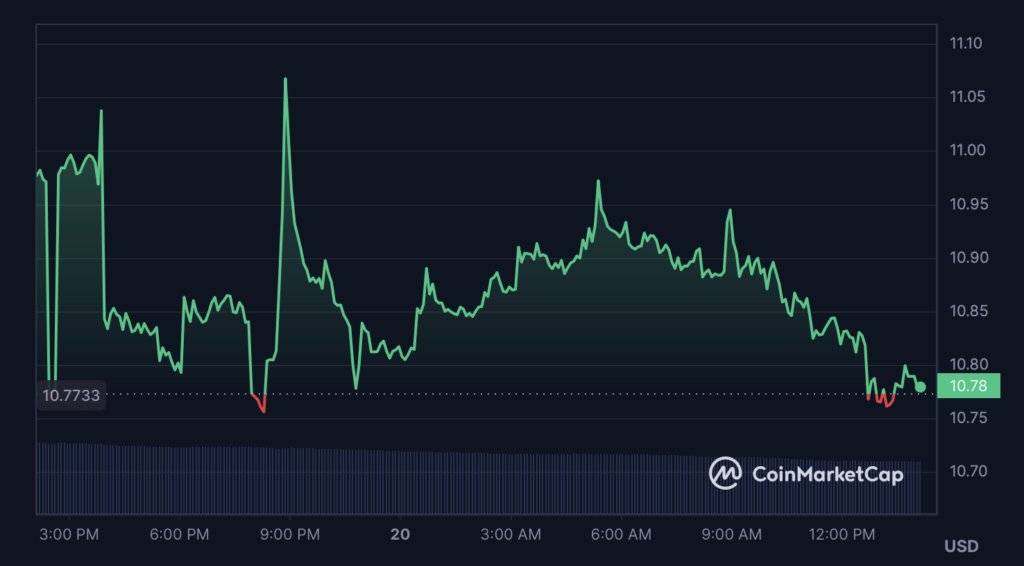Click the 11.05 price axis label
1024x566 pixels.
point(966,97)
